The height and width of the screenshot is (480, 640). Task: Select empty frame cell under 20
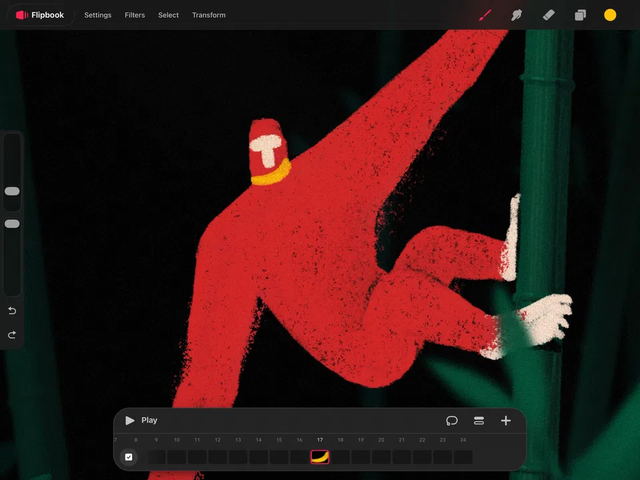pyautogui.click(x=381, y=457)
